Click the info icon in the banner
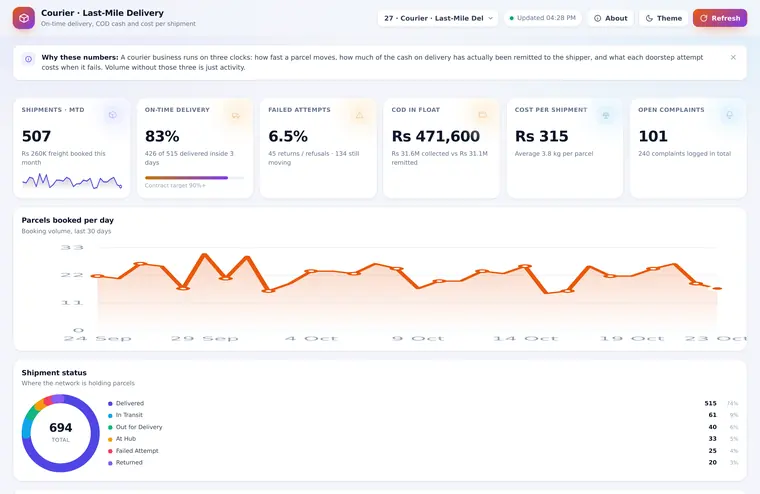This screenshot has width=760, height=494. coord(29,59)
